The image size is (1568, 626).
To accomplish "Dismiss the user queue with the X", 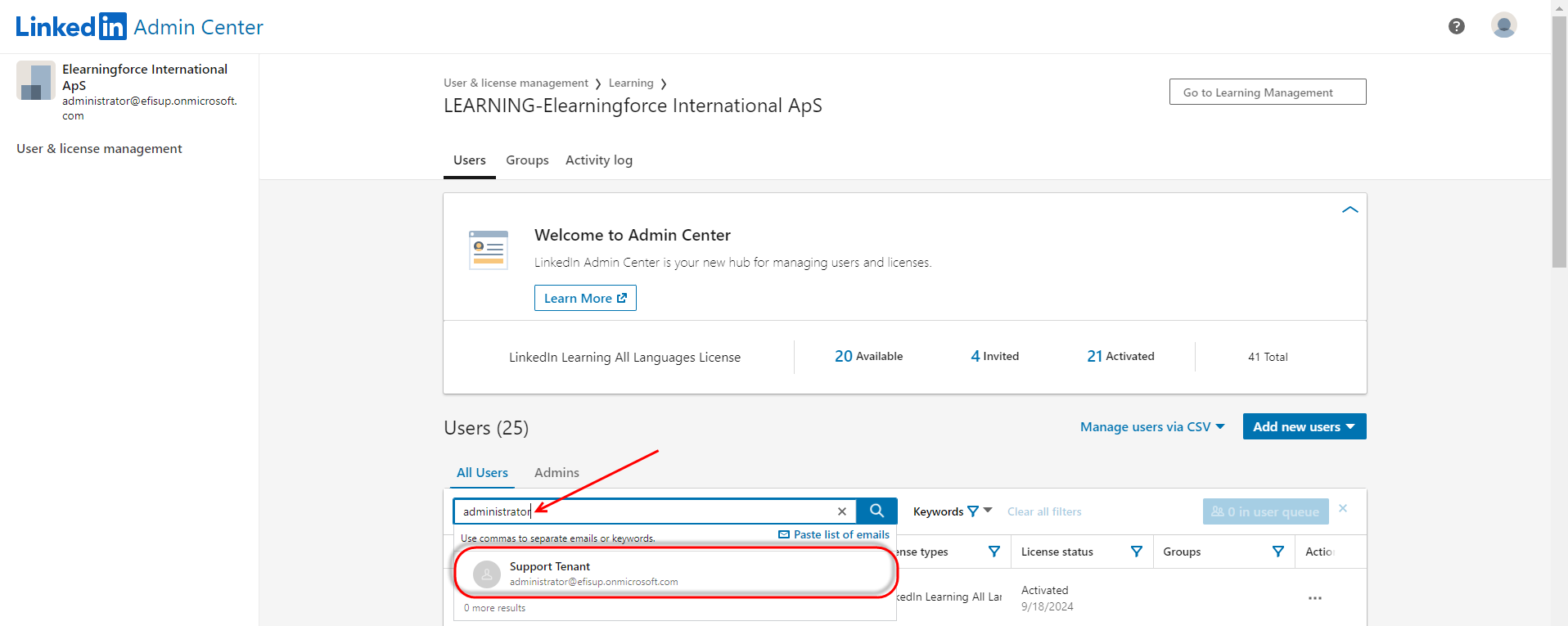I will pyautogui.click(x=1343, y=508).
